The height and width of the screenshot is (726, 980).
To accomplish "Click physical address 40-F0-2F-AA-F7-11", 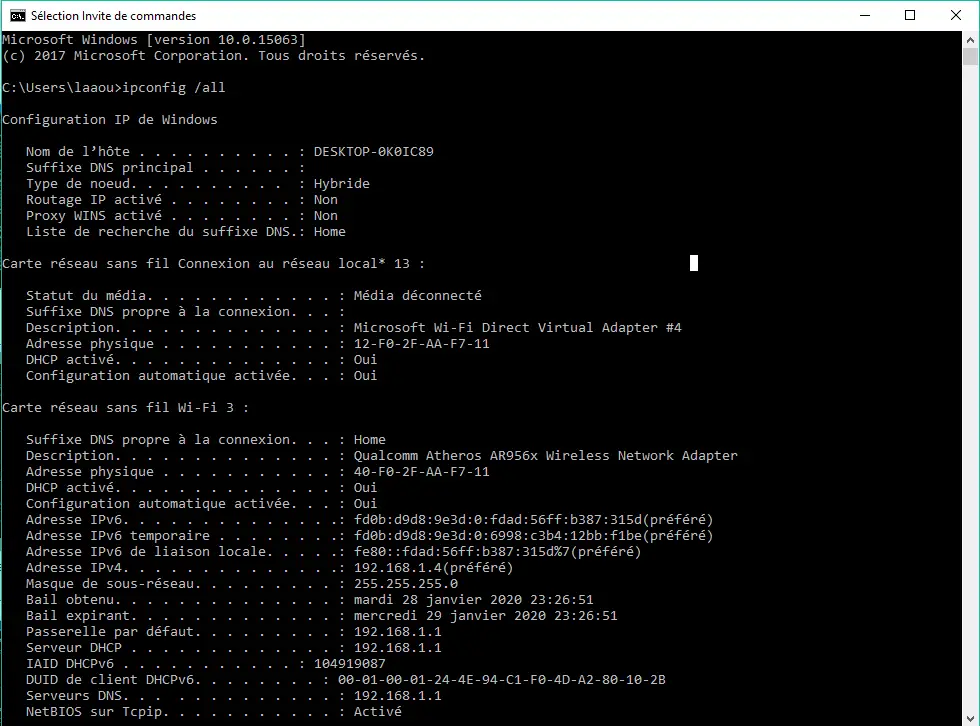I will (421, 472).
